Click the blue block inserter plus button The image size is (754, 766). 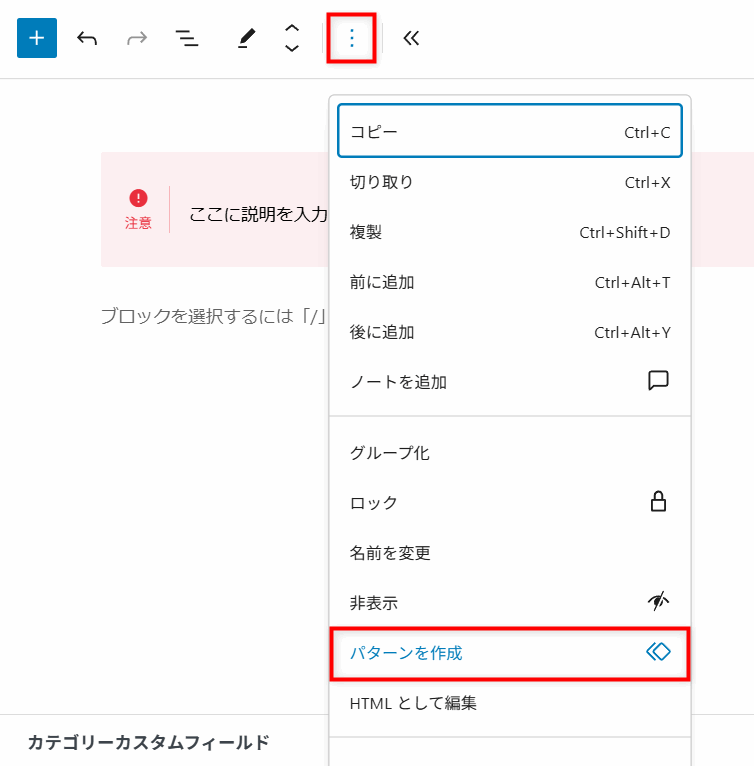(x=37, y=38)
